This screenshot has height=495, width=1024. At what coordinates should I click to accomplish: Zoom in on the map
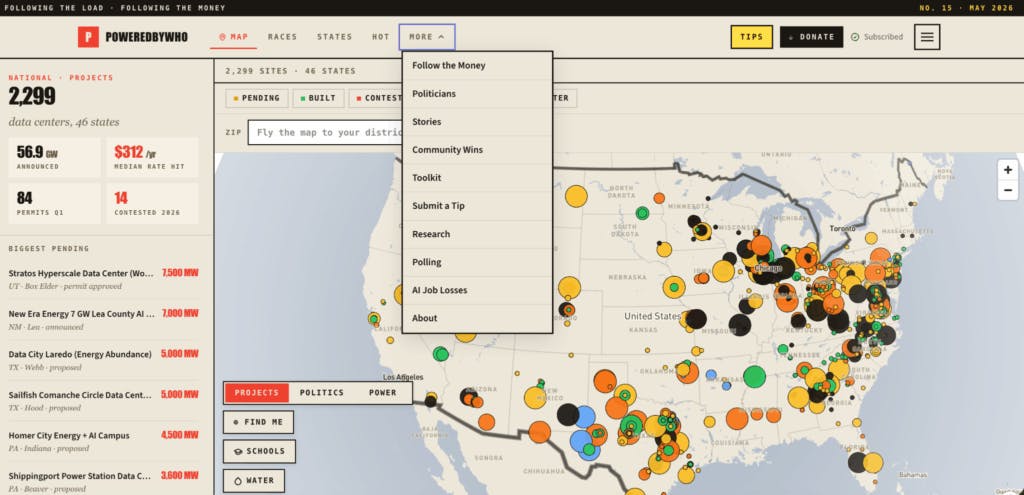click(1008, 170)
